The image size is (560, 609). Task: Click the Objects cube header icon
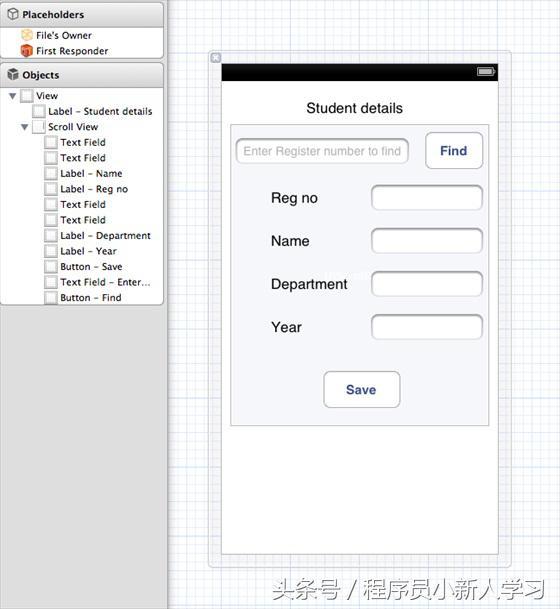pyautogui.click(x=13, y=74)
